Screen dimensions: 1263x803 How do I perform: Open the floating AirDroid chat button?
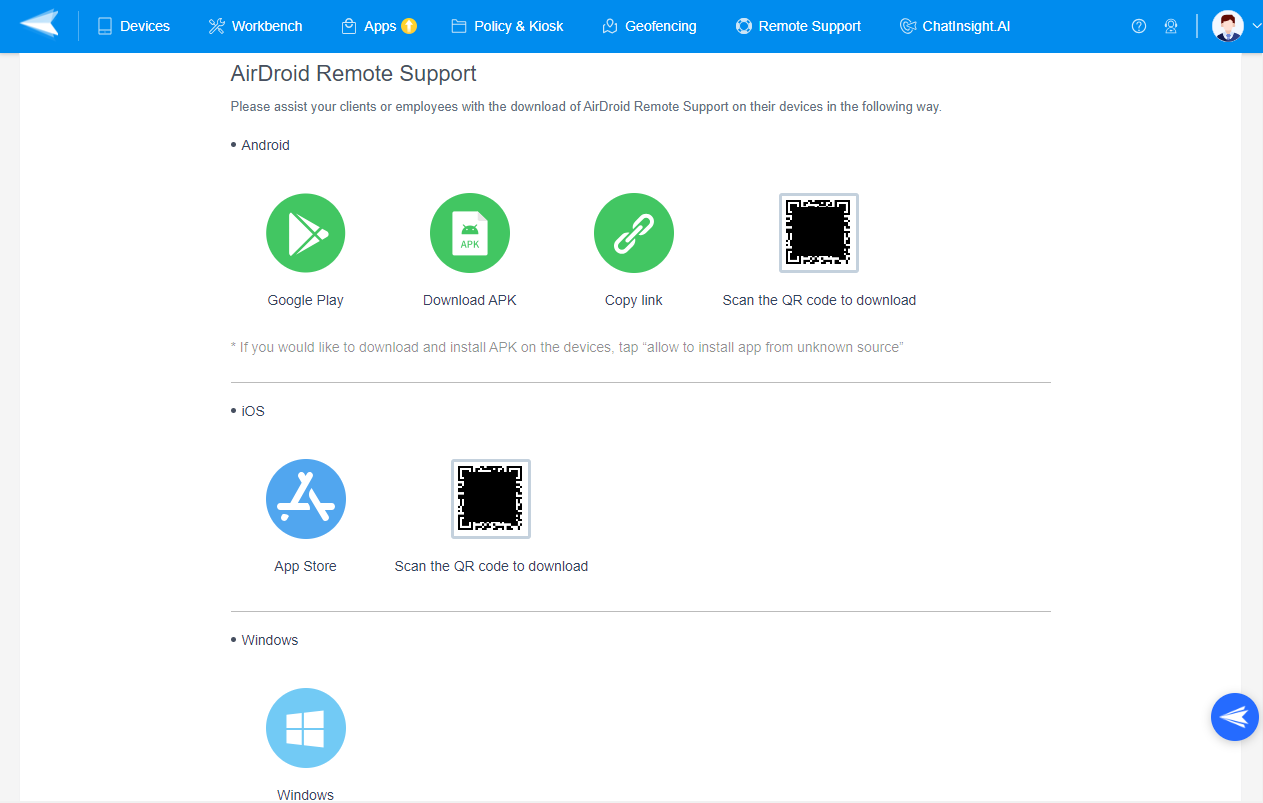click(x=1235, y=717)
